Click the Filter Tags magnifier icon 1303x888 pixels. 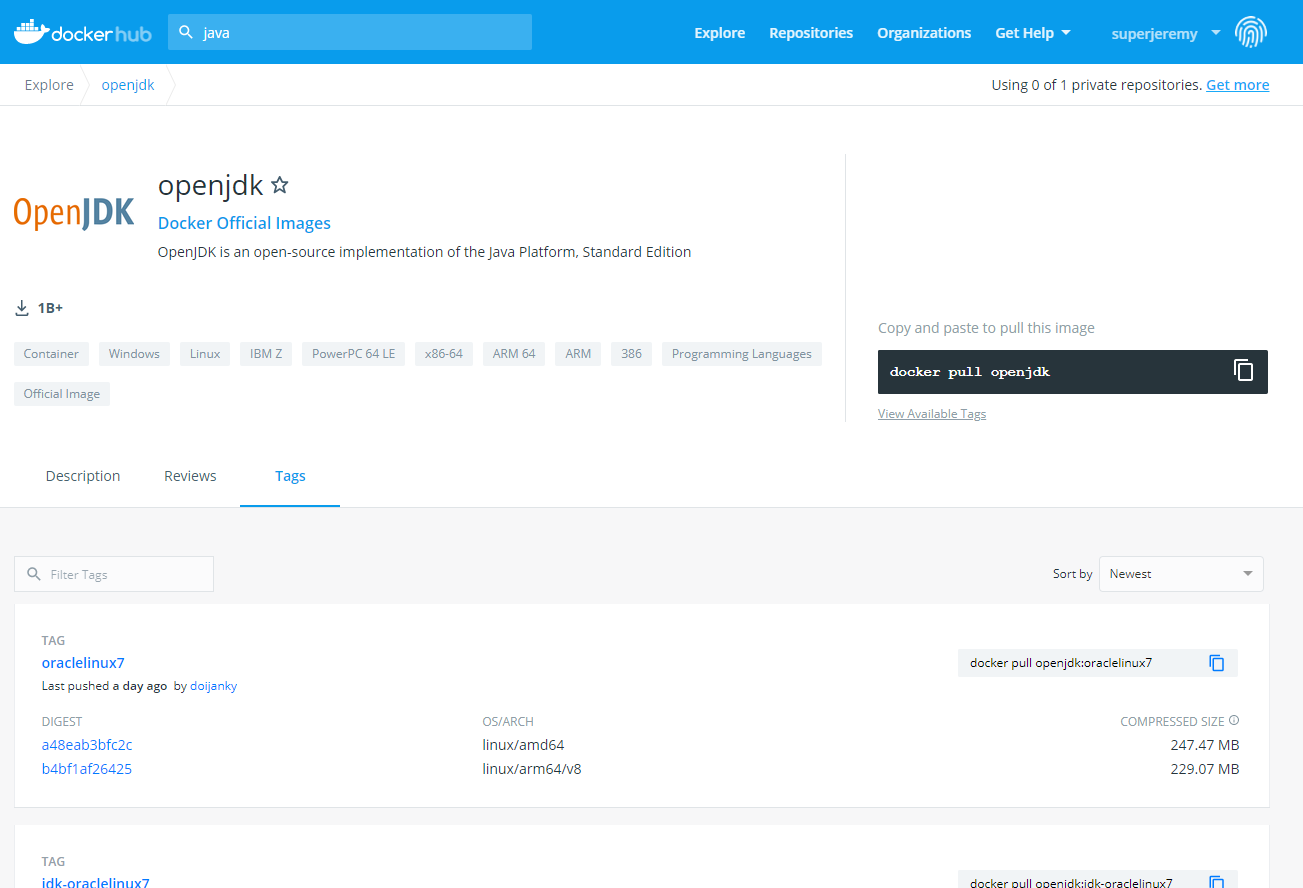(x=34, y=574)
